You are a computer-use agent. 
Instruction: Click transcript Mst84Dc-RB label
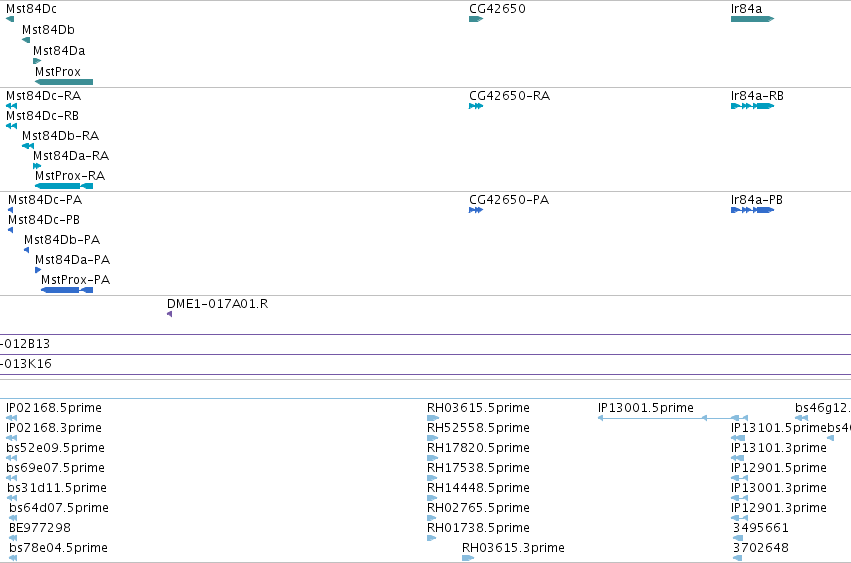pos(42,116)
